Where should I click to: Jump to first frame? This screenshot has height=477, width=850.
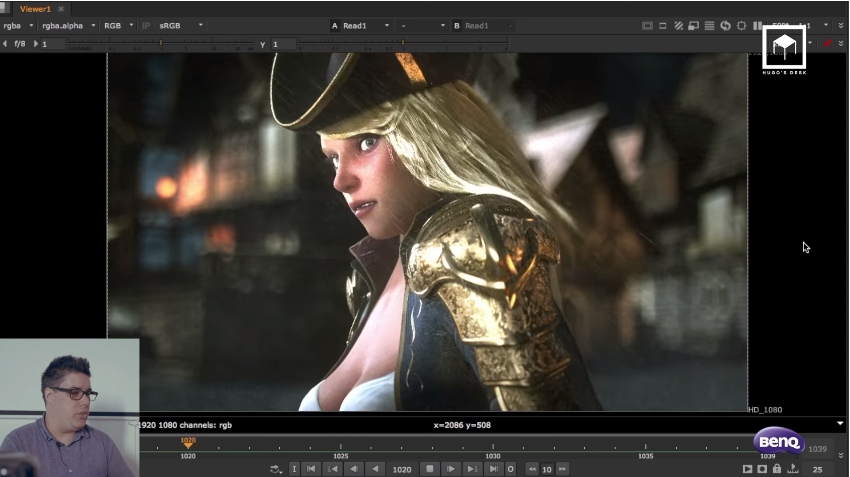[311, 469]
